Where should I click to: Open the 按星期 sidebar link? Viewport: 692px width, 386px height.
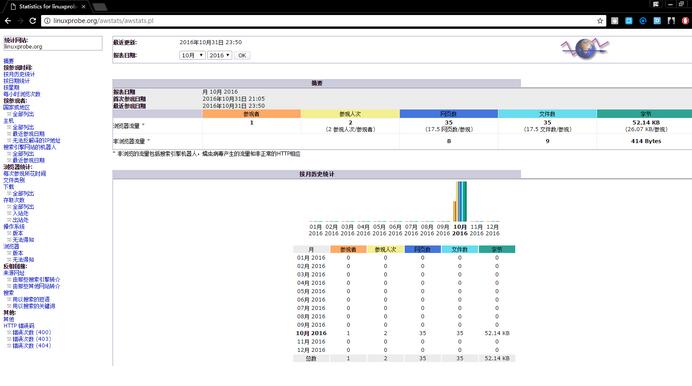coord(11,87)
